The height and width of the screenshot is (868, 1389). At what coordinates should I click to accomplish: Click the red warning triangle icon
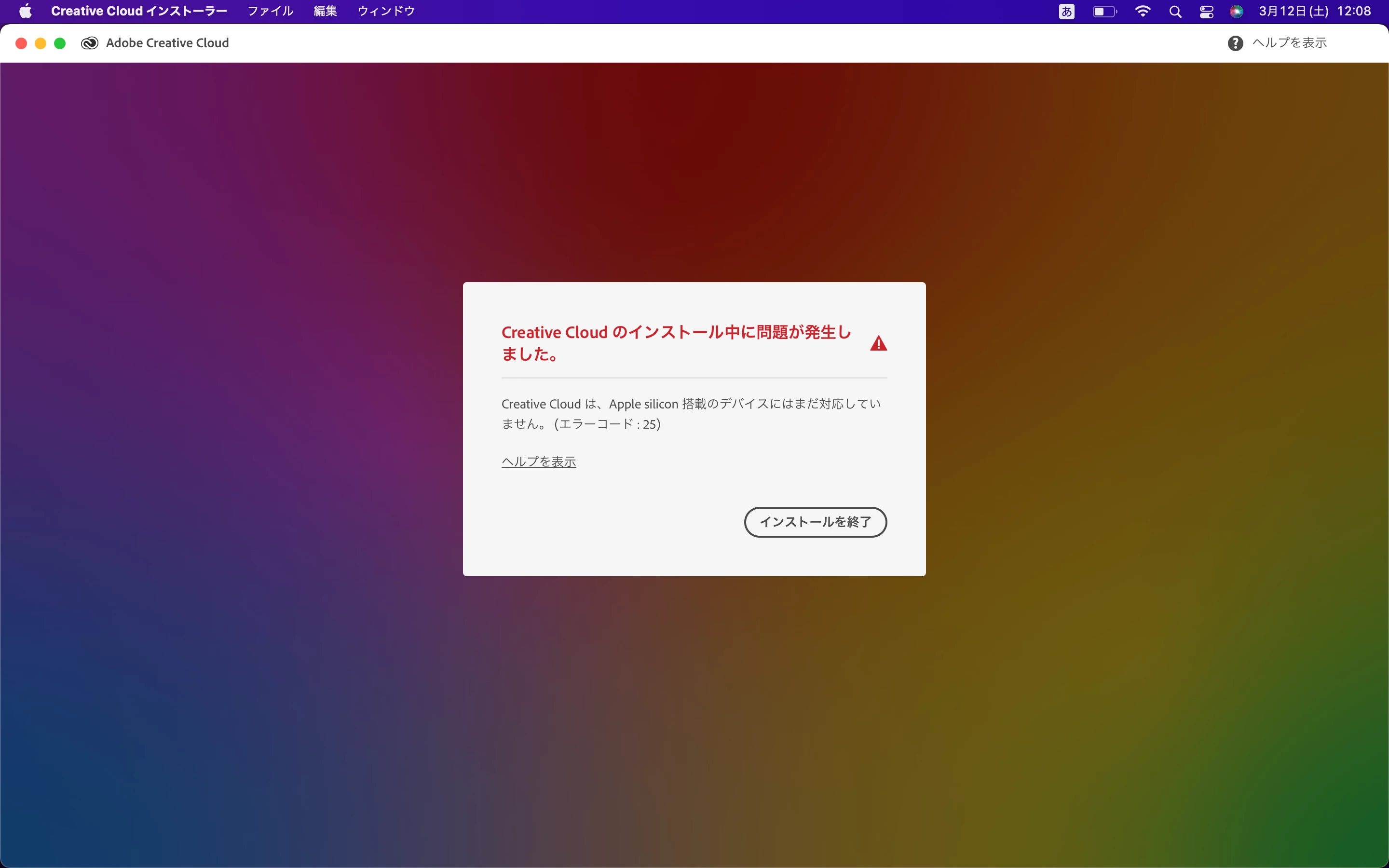click(x=878, y=343)
